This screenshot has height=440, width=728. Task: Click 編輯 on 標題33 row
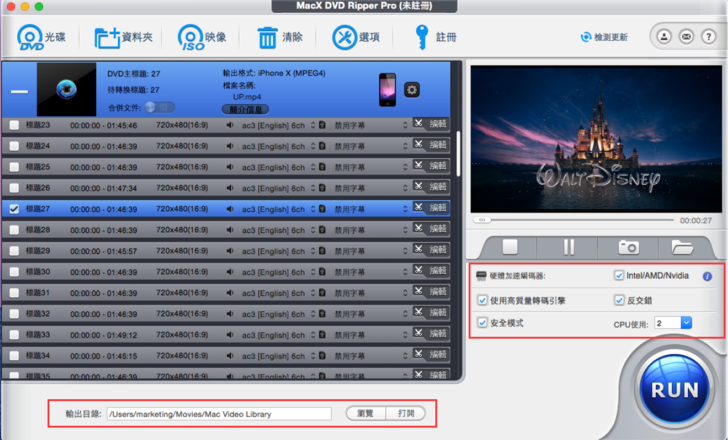pos(437,333)
